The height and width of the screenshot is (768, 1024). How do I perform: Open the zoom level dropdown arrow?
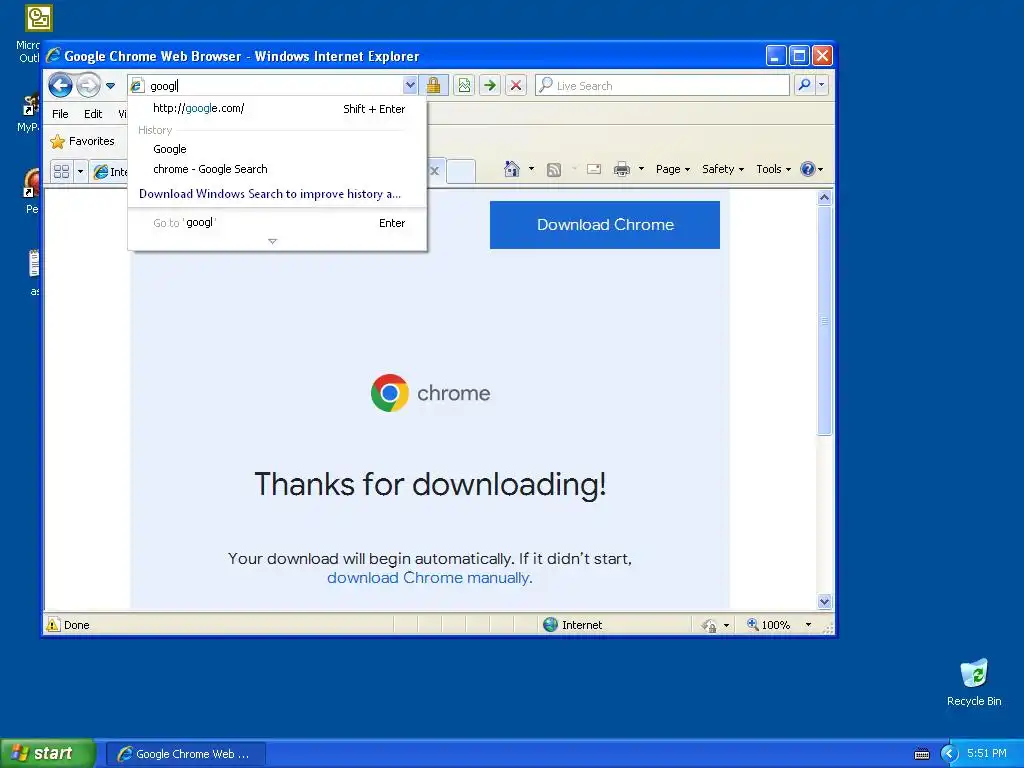click(x=808, y=625)
